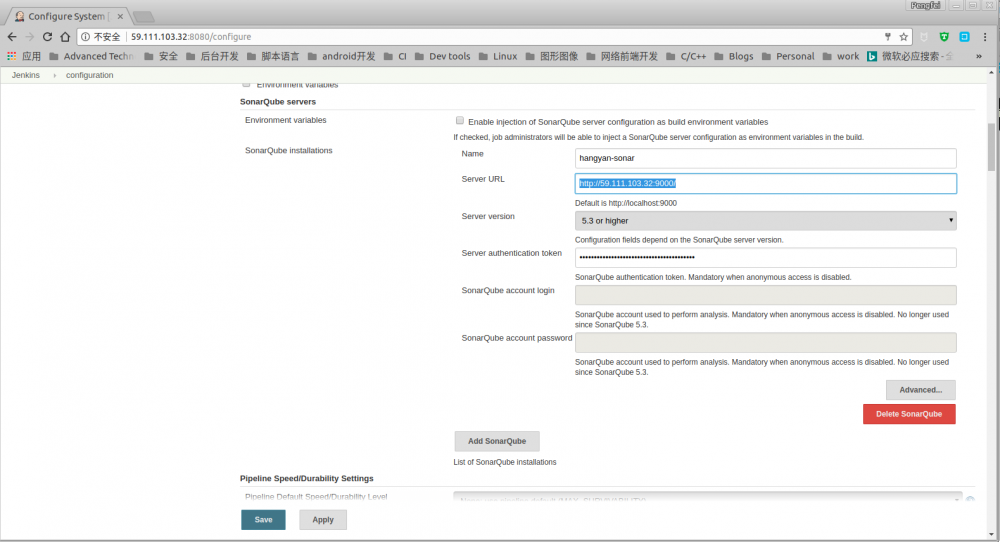Open the Dev tools bookmark folder
The height and width of the screenshot is (542, 1000).
click(x=442, y=56)
